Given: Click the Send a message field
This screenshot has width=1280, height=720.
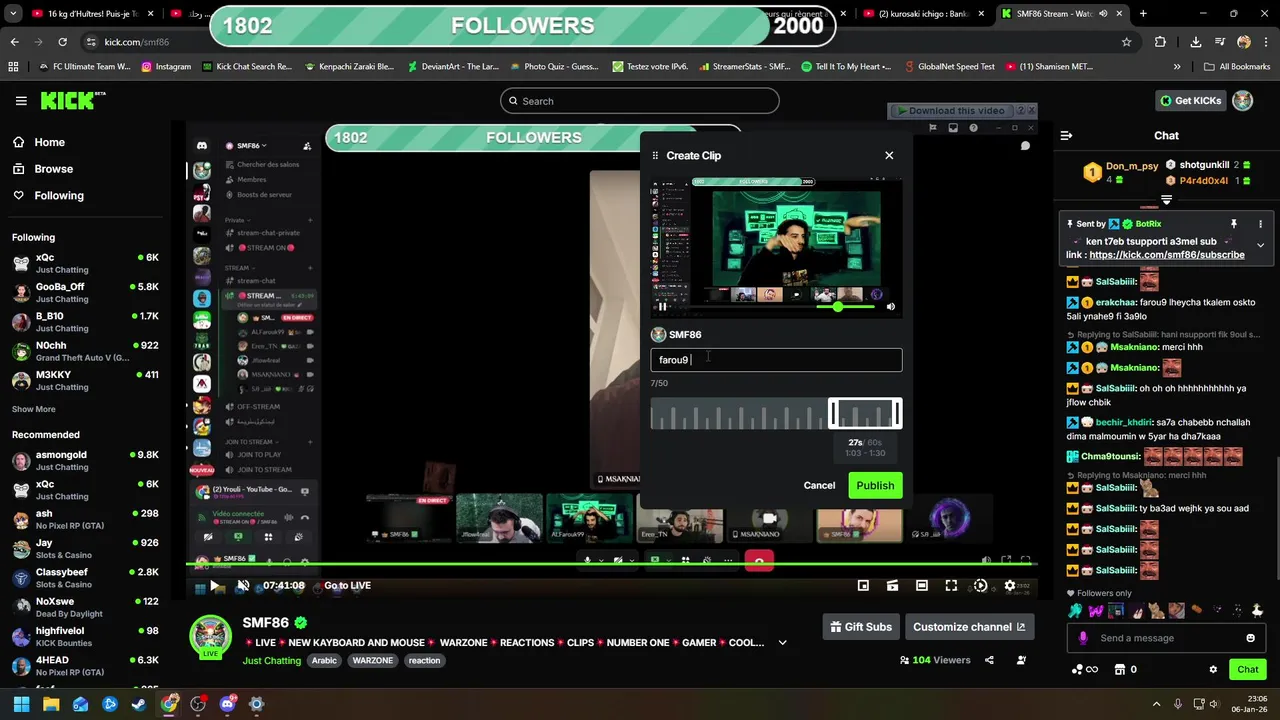Looking at the screenshot, I should 1165,638.
